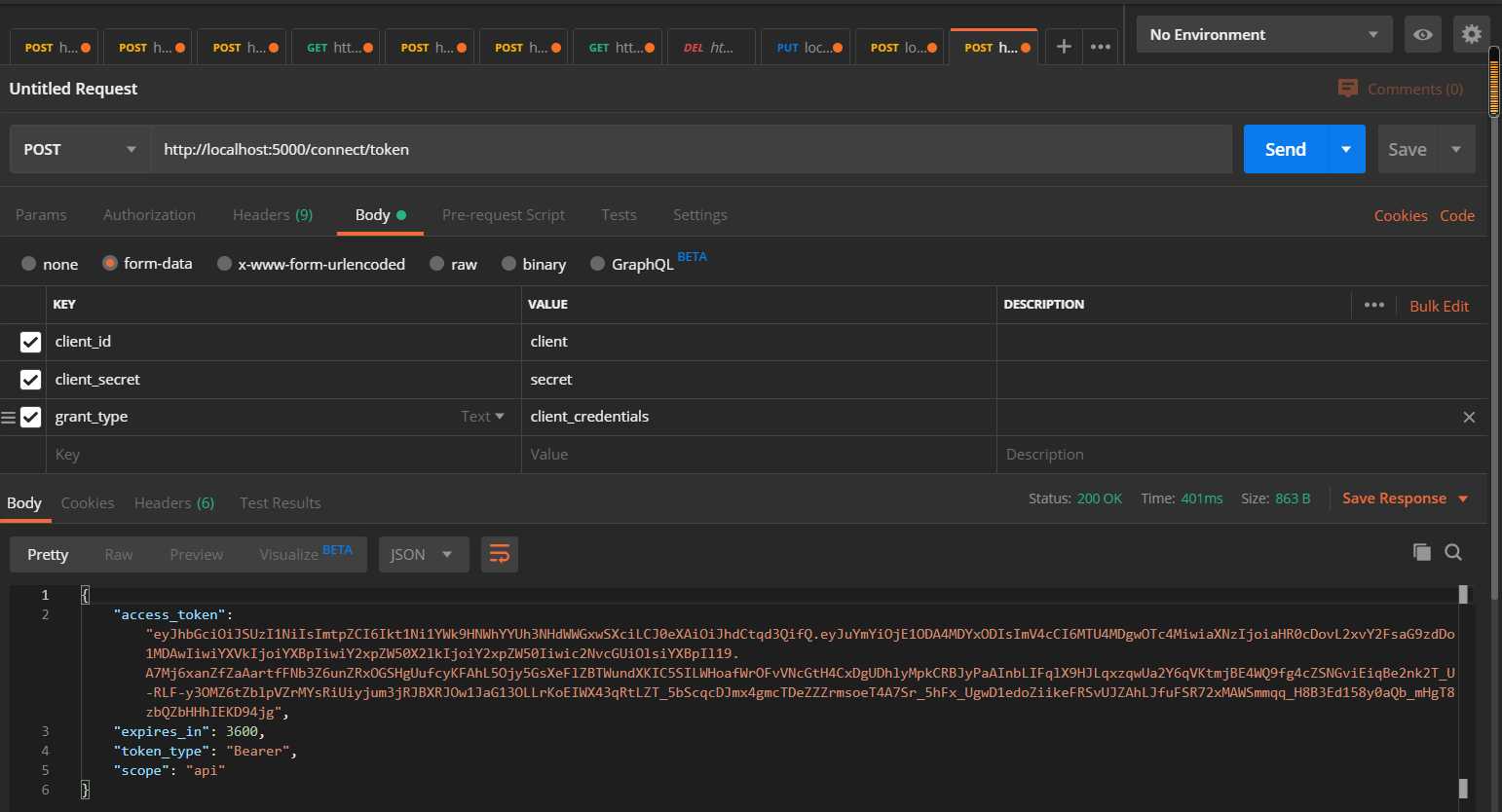The height and width of the screenshot is (812, 1502).
Task: Open search in response magnifier icon
Action: point(1453,552)
